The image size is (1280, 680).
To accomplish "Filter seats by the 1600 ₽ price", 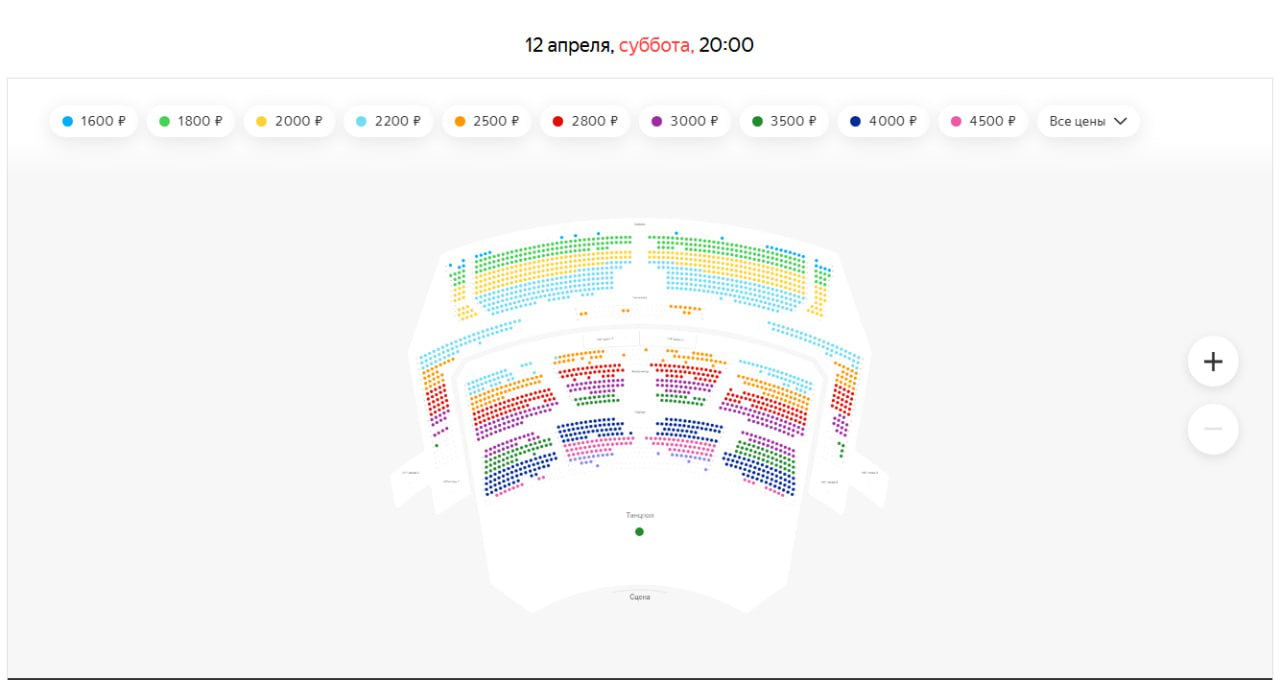I will (94, 121).
